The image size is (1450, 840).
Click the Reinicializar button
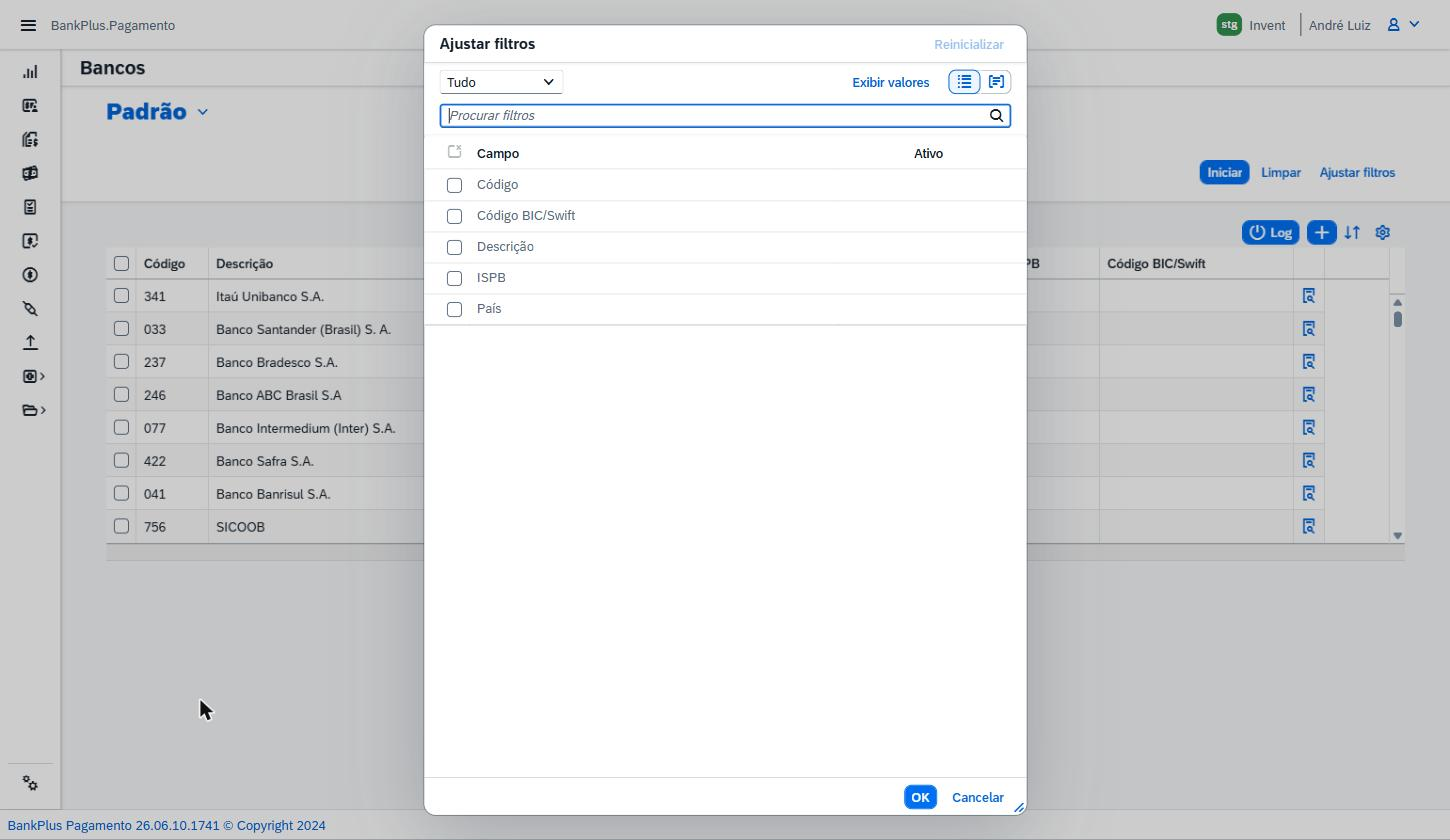click(x=969, y=44)
